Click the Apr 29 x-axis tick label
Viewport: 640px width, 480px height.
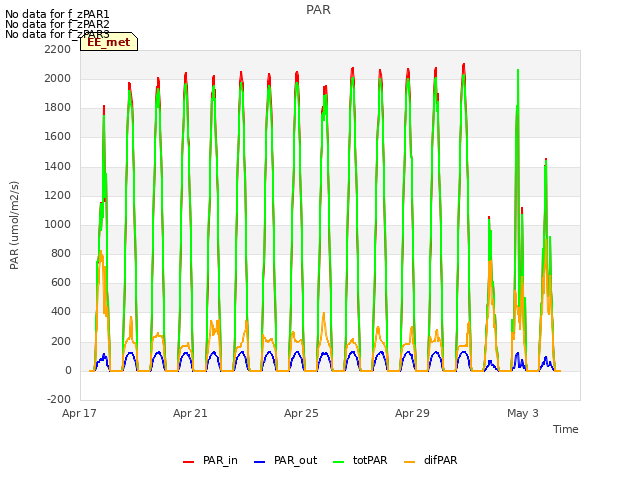click(x=412, y=413)
